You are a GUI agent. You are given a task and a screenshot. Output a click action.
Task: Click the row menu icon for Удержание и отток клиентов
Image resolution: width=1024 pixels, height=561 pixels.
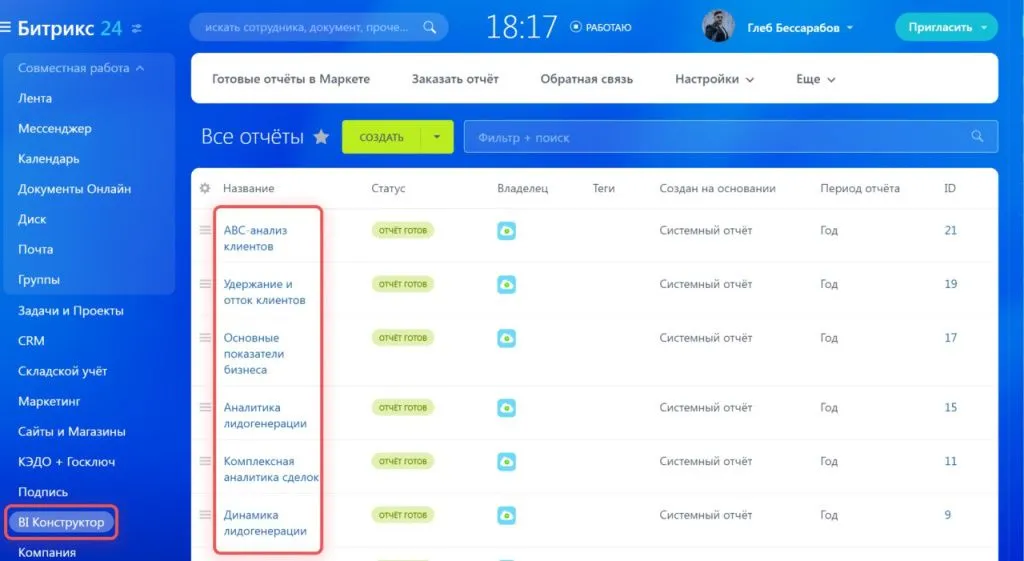click(206, 284)
